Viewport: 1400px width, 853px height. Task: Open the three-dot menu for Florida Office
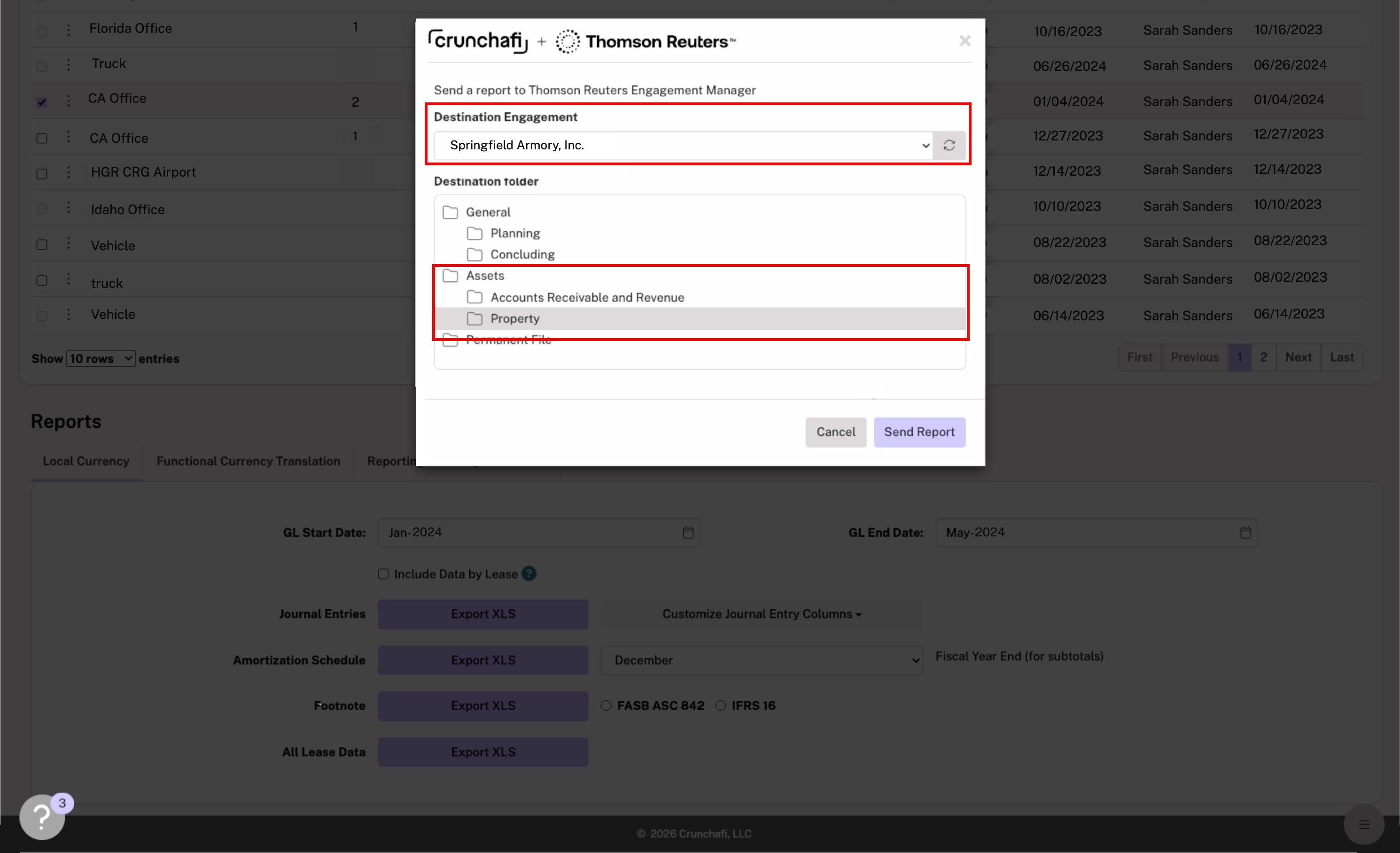point(68,30)
